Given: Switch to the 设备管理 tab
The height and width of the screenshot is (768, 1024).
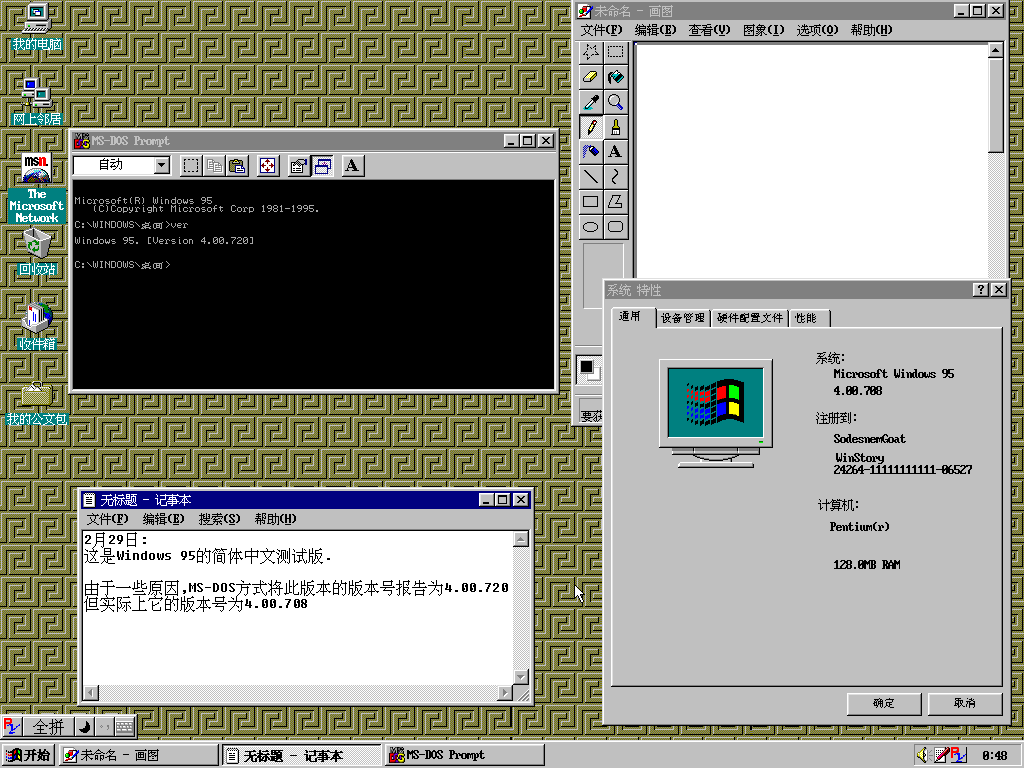Looking at the screenshot, I should coord(683,318).
